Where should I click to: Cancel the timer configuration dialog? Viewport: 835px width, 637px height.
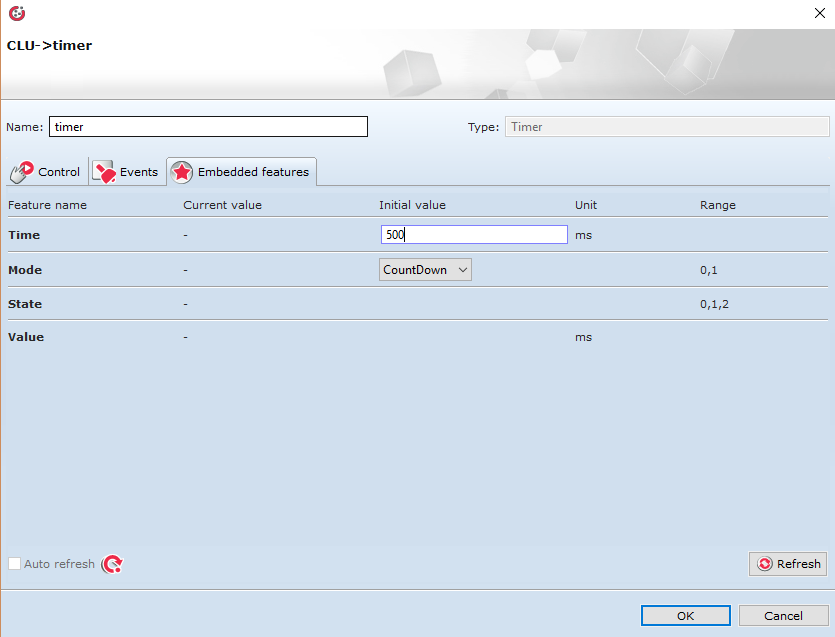[x=783, y=616]
